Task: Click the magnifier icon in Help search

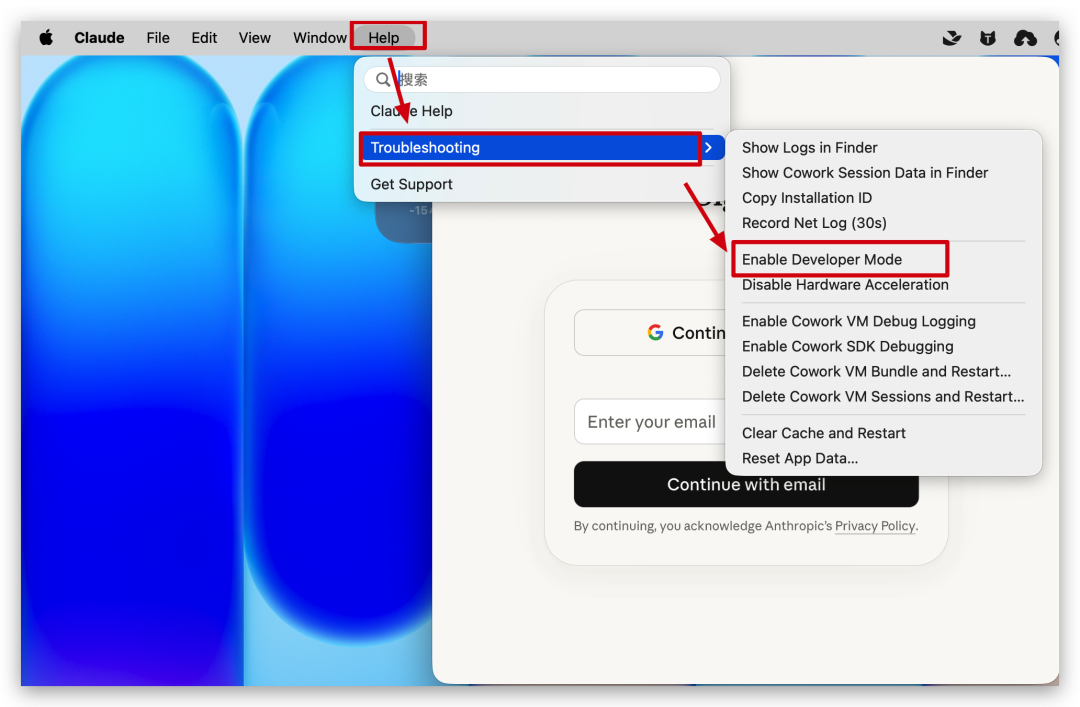Action: pos(383,80)
